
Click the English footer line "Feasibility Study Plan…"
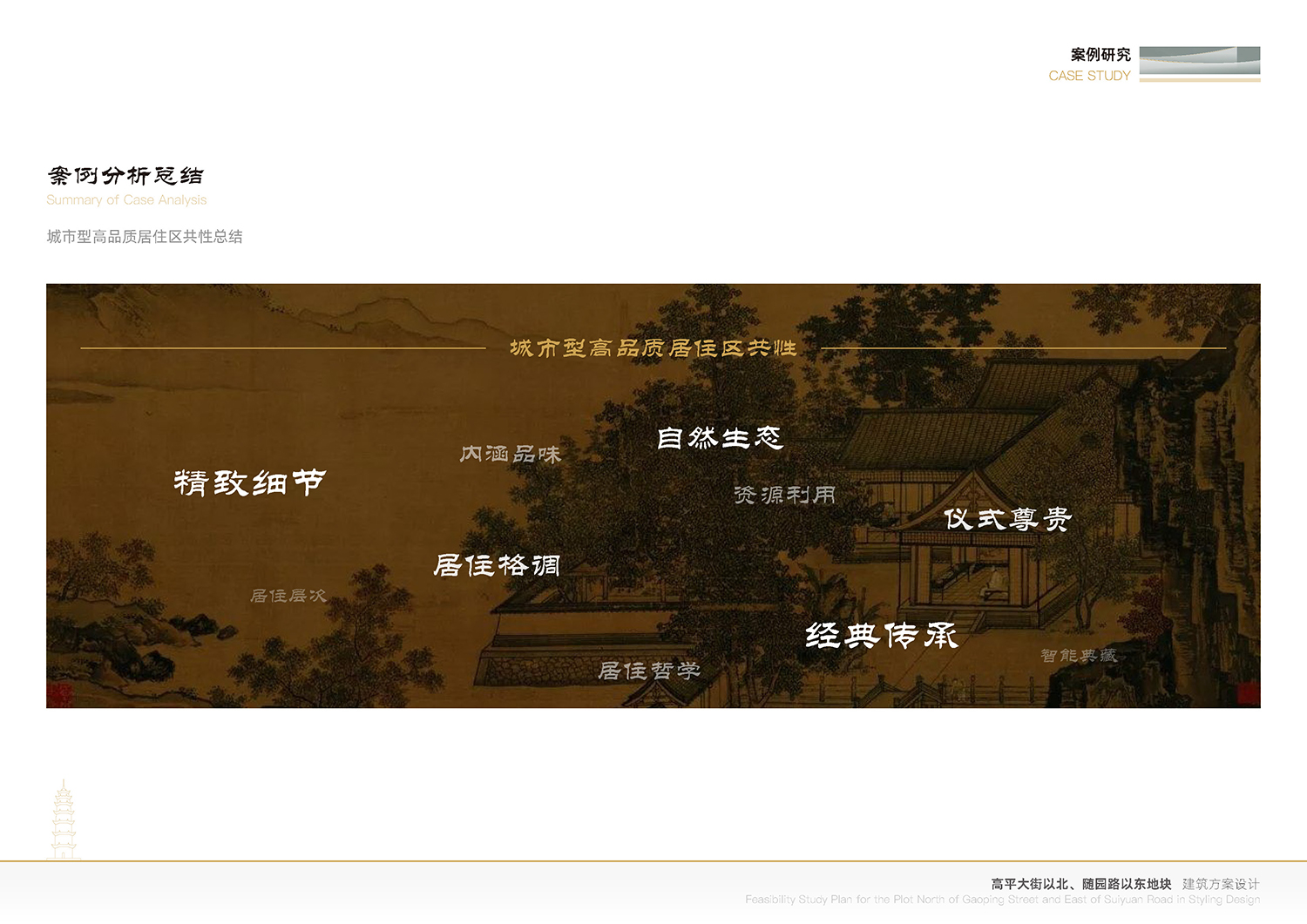coord(1003,900)
